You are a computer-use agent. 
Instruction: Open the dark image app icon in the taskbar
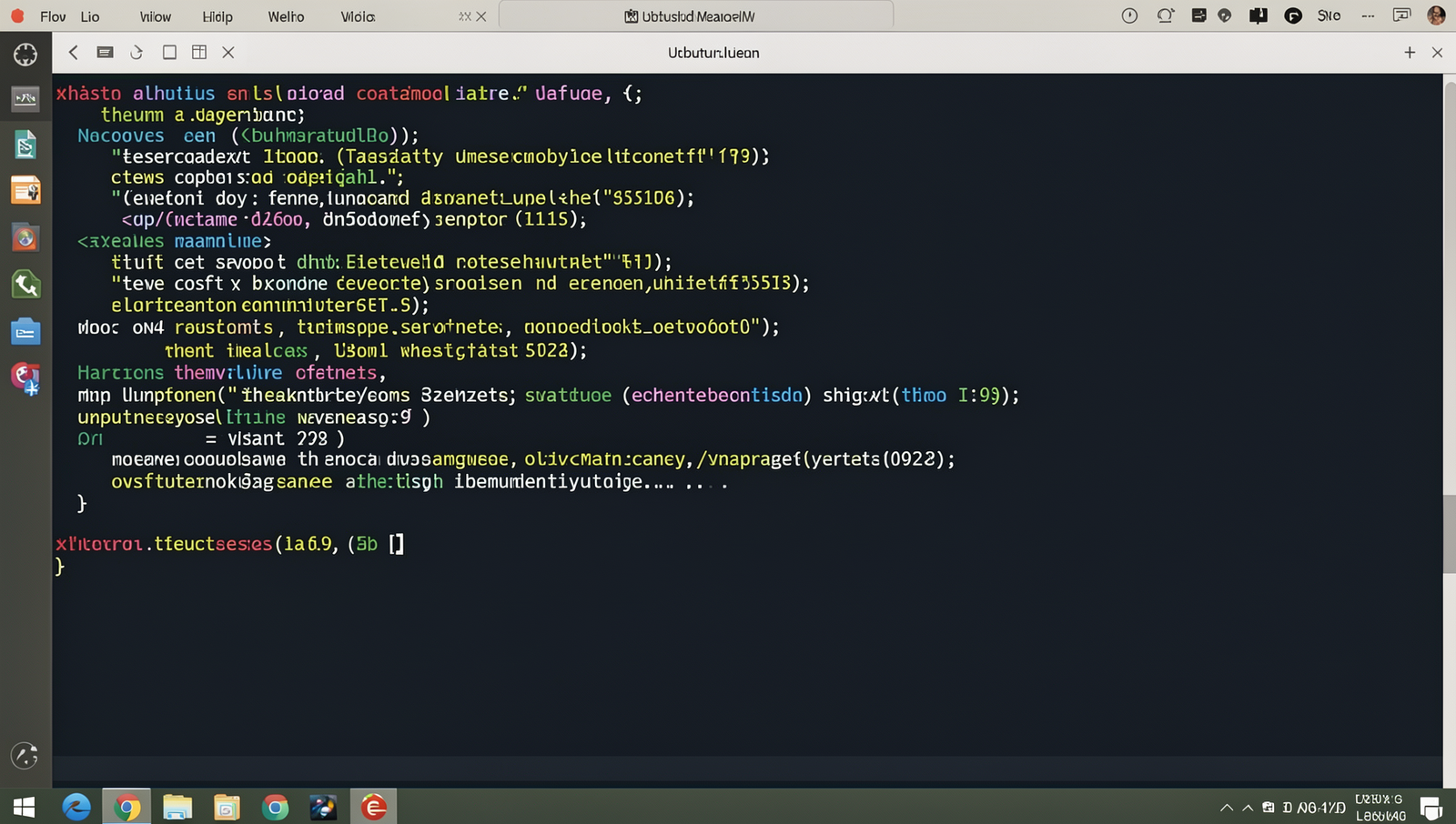pos(323,807)
